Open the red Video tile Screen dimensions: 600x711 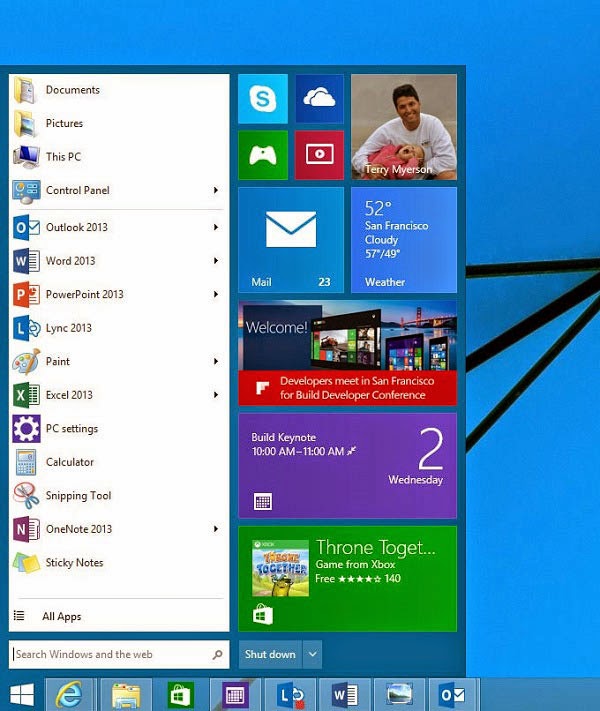pos(319,155)
